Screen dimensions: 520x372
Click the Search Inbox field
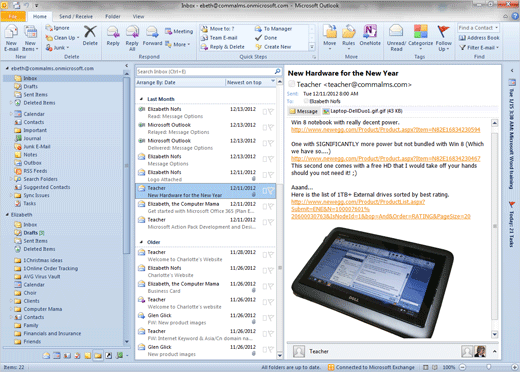[x=205, y=72]
